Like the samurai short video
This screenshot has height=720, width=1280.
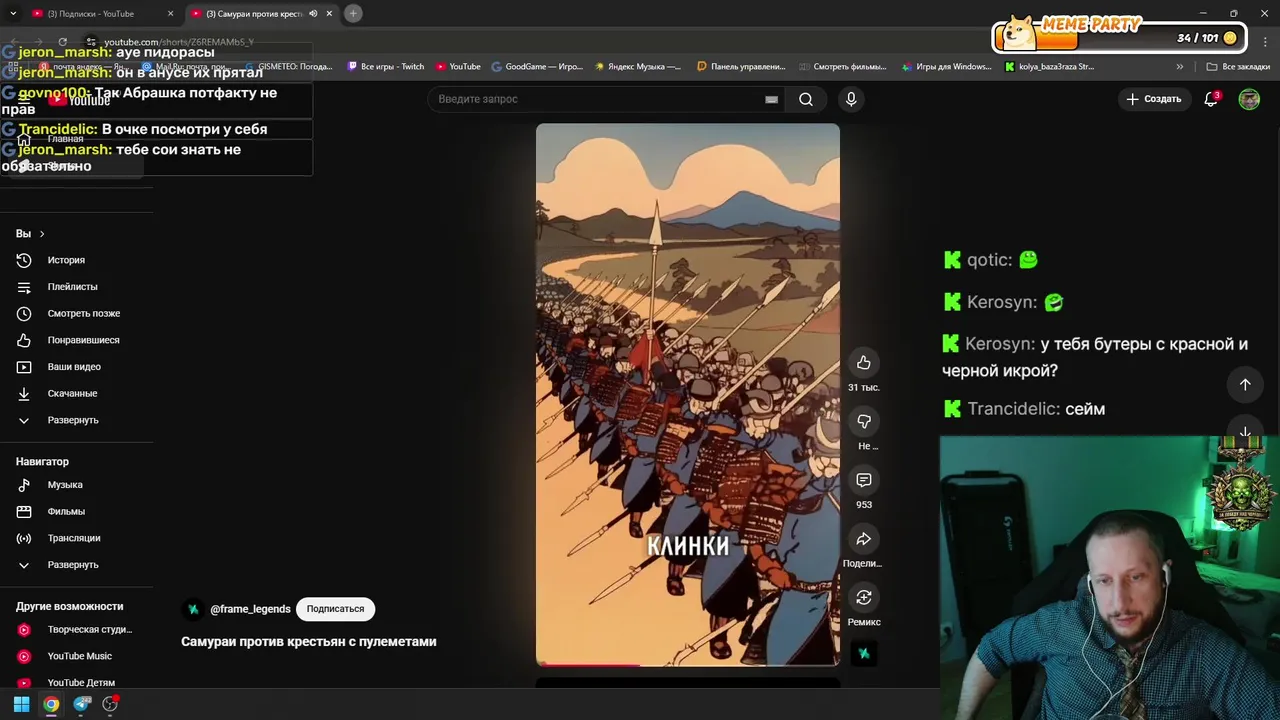(x=864, y=363)
